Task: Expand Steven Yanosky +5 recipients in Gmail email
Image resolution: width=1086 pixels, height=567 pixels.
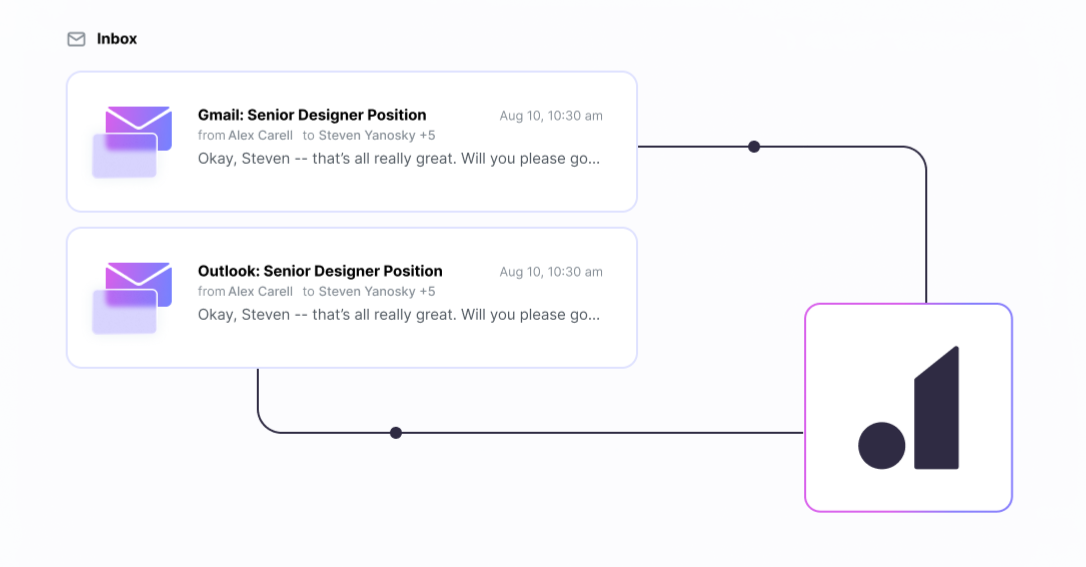Action: tap(377, 136)
